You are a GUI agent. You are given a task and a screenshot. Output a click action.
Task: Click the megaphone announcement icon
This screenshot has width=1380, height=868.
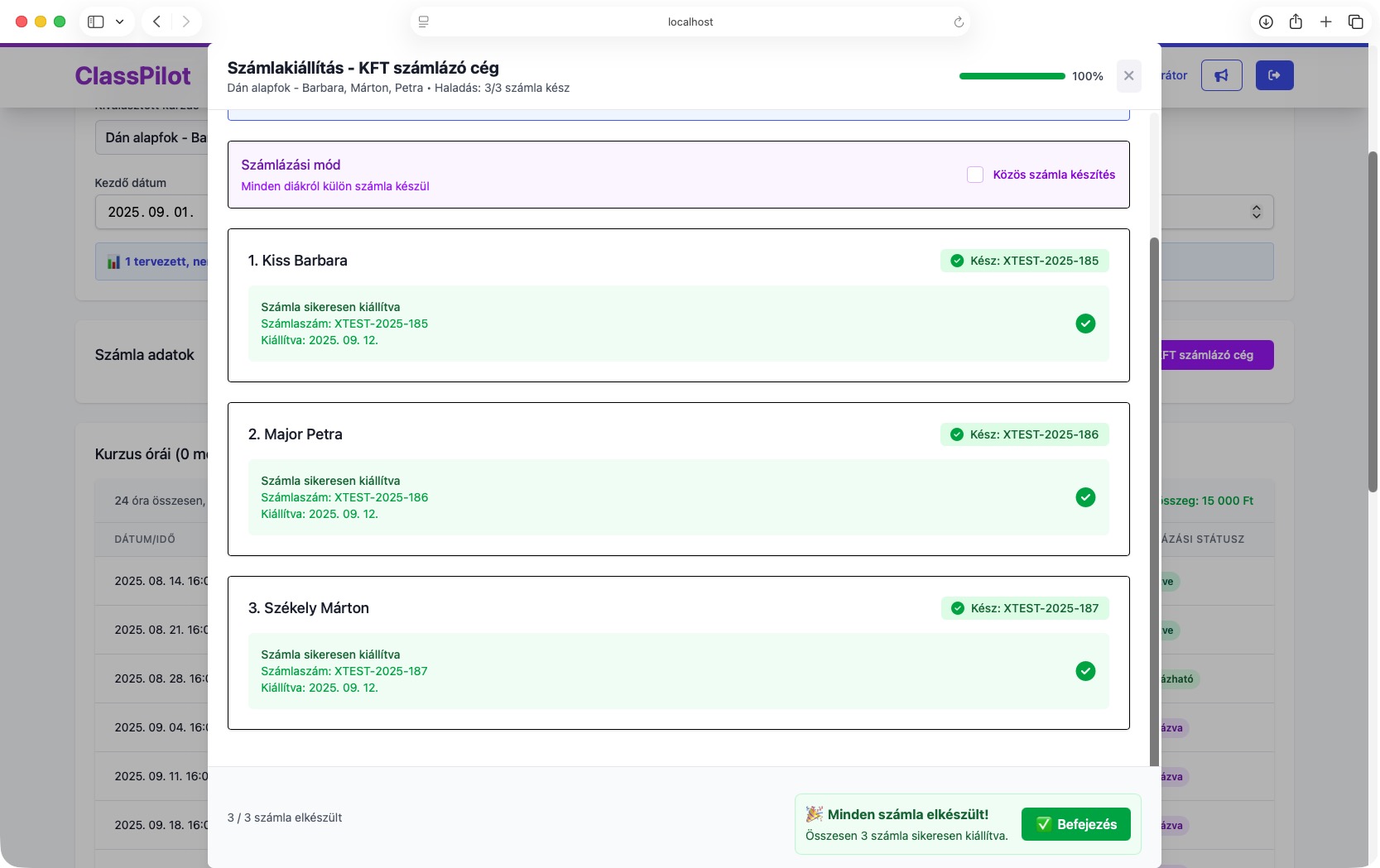pyautogui.click(x=1221, y=75)
